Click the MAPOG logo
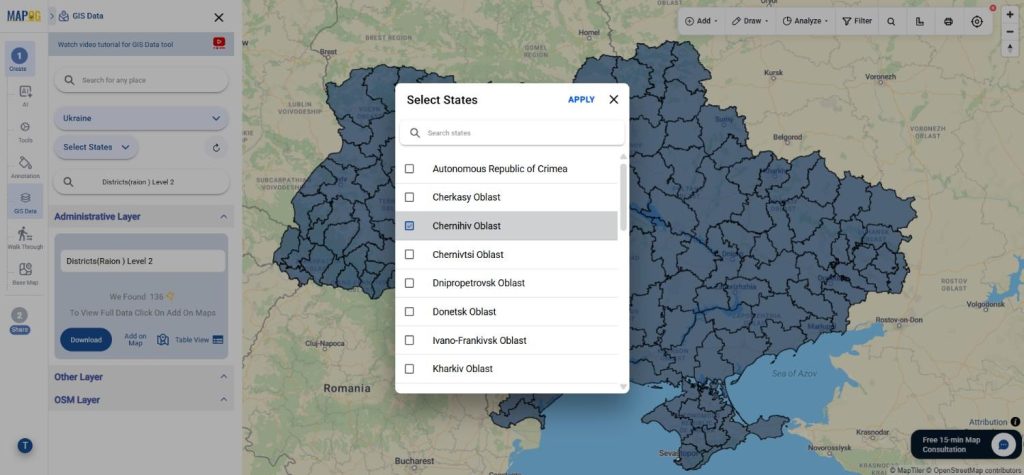Image resolution: width=1024 pixels, height=475 pixels. click(x=24, y=16)
